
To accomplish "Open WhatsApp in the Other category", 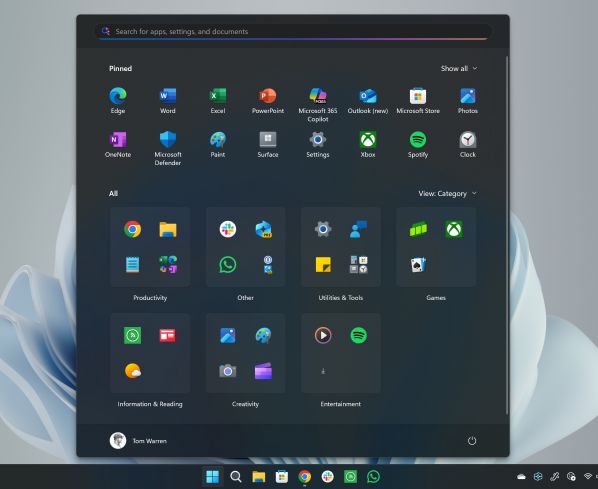I will click(x=228, y=264).
